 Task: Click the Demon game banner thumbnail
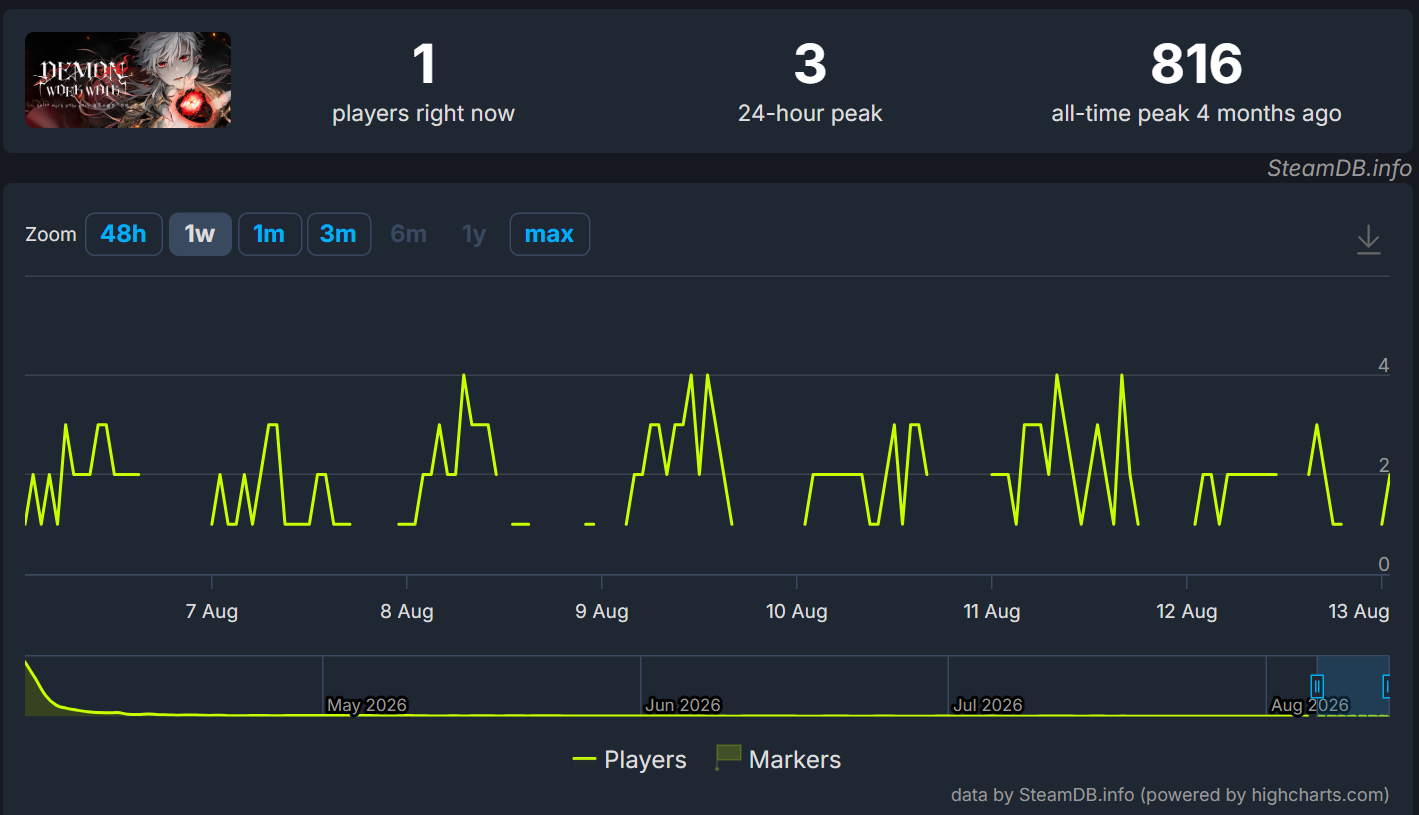128,80
